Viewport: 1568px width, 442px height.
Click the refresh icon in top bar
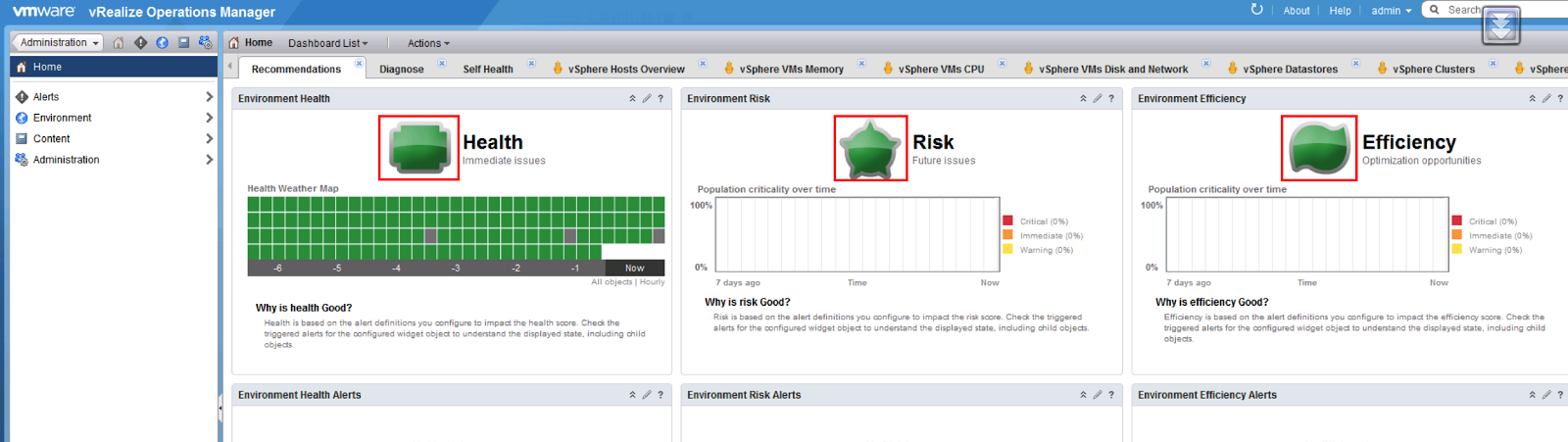1256,10
